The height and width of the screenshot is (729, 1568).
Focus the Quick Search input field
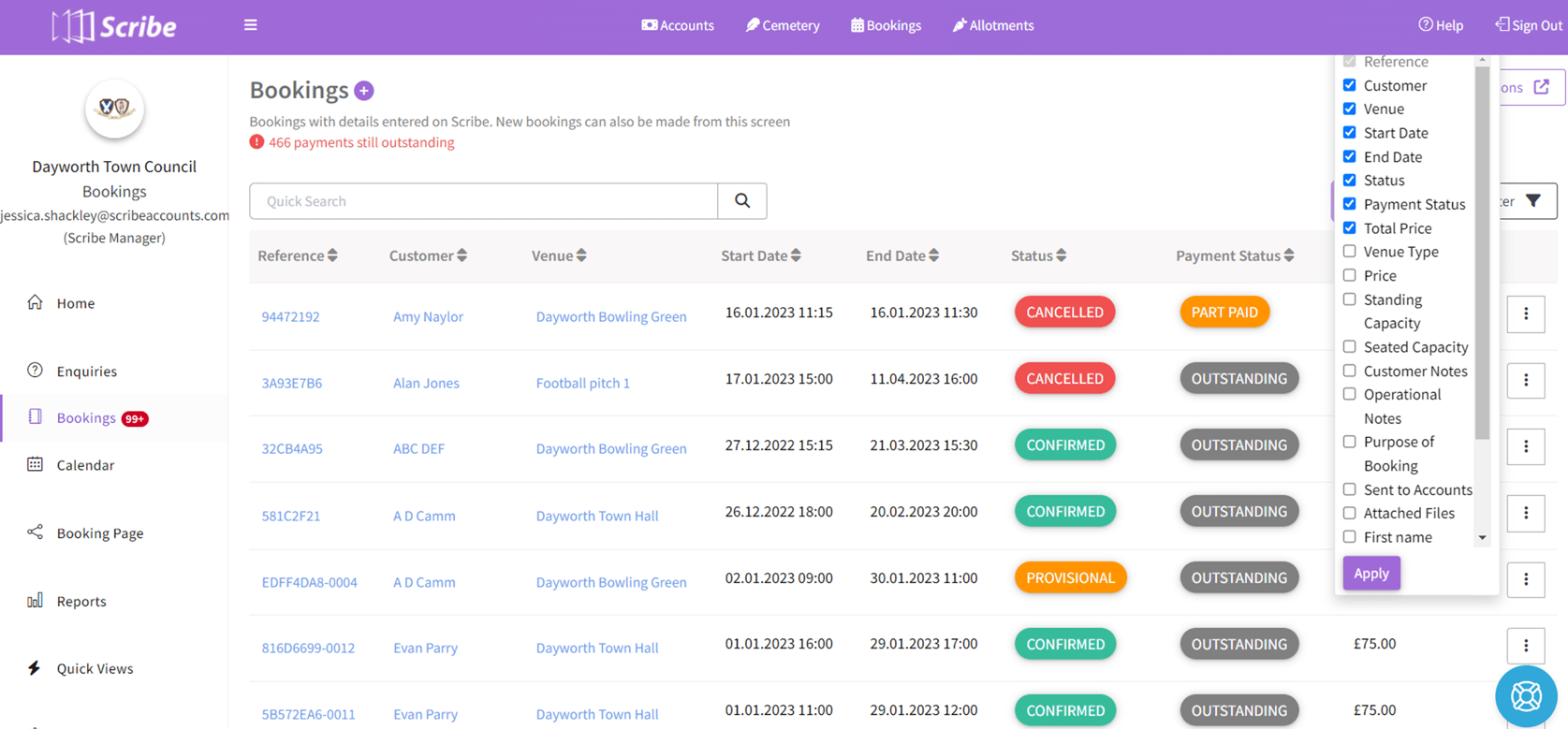pos(484,201)
